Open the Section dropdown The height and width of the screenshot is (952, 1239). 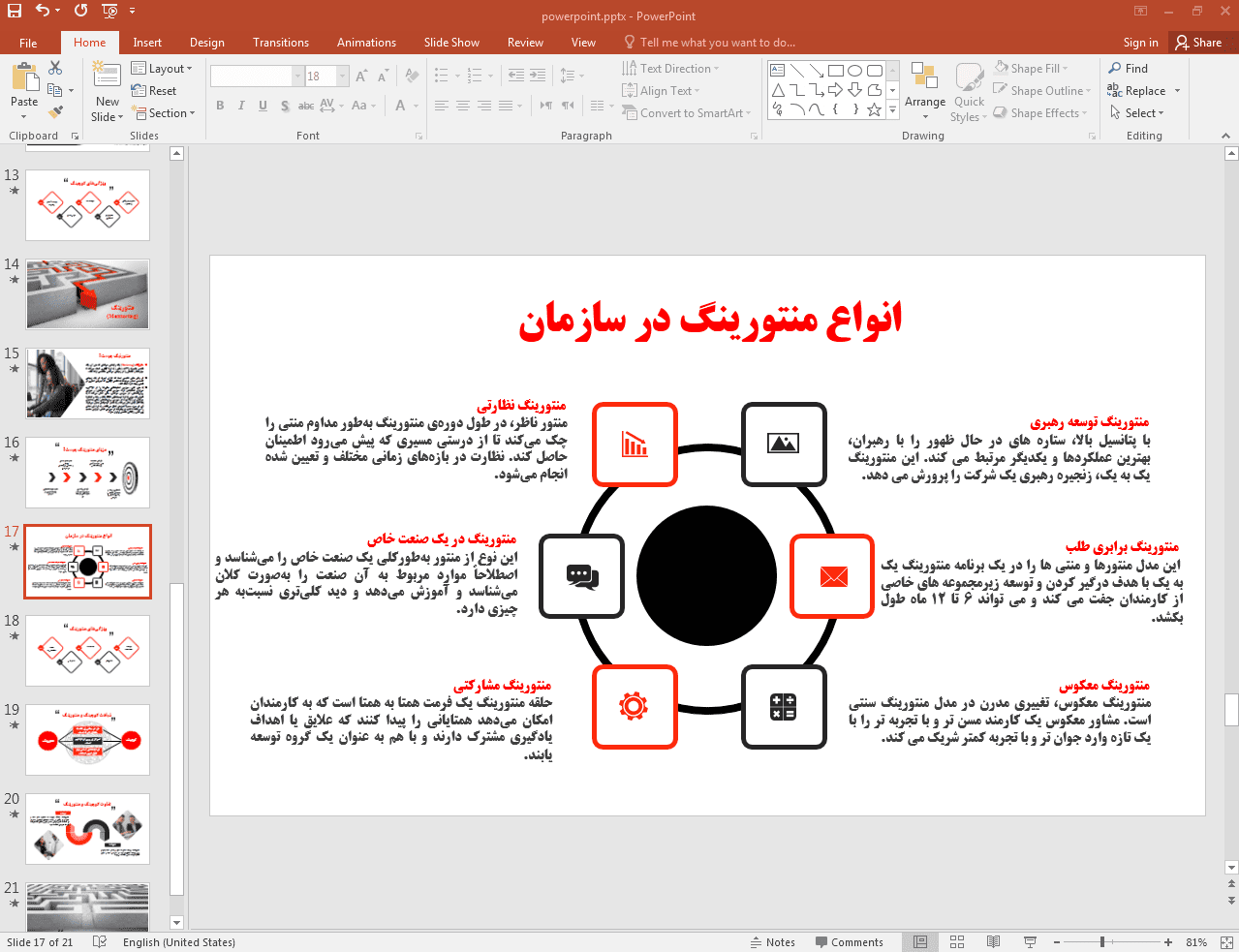tap(164, 113)
